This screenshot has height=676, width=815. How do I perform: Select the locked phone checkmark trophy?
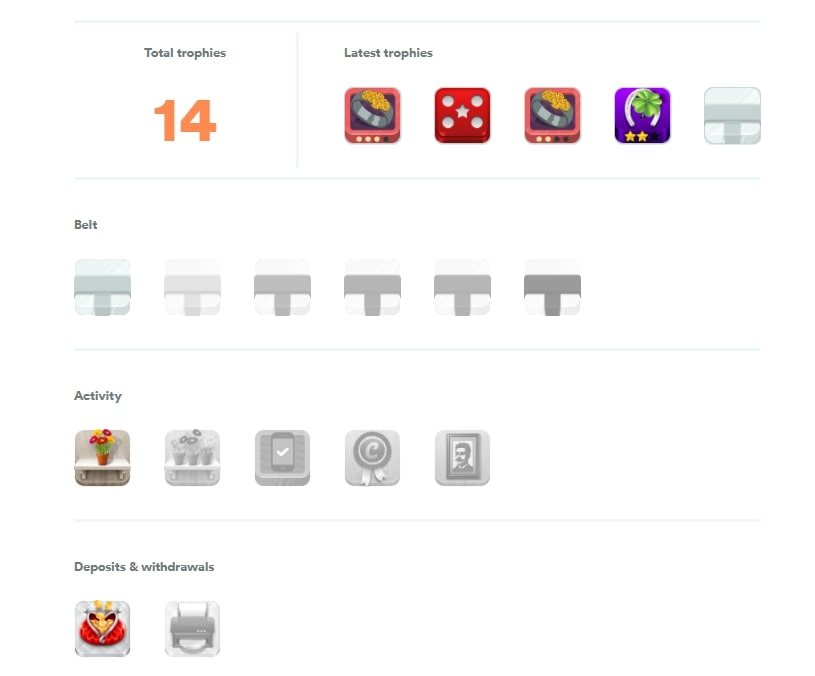(x=282, y=458)
